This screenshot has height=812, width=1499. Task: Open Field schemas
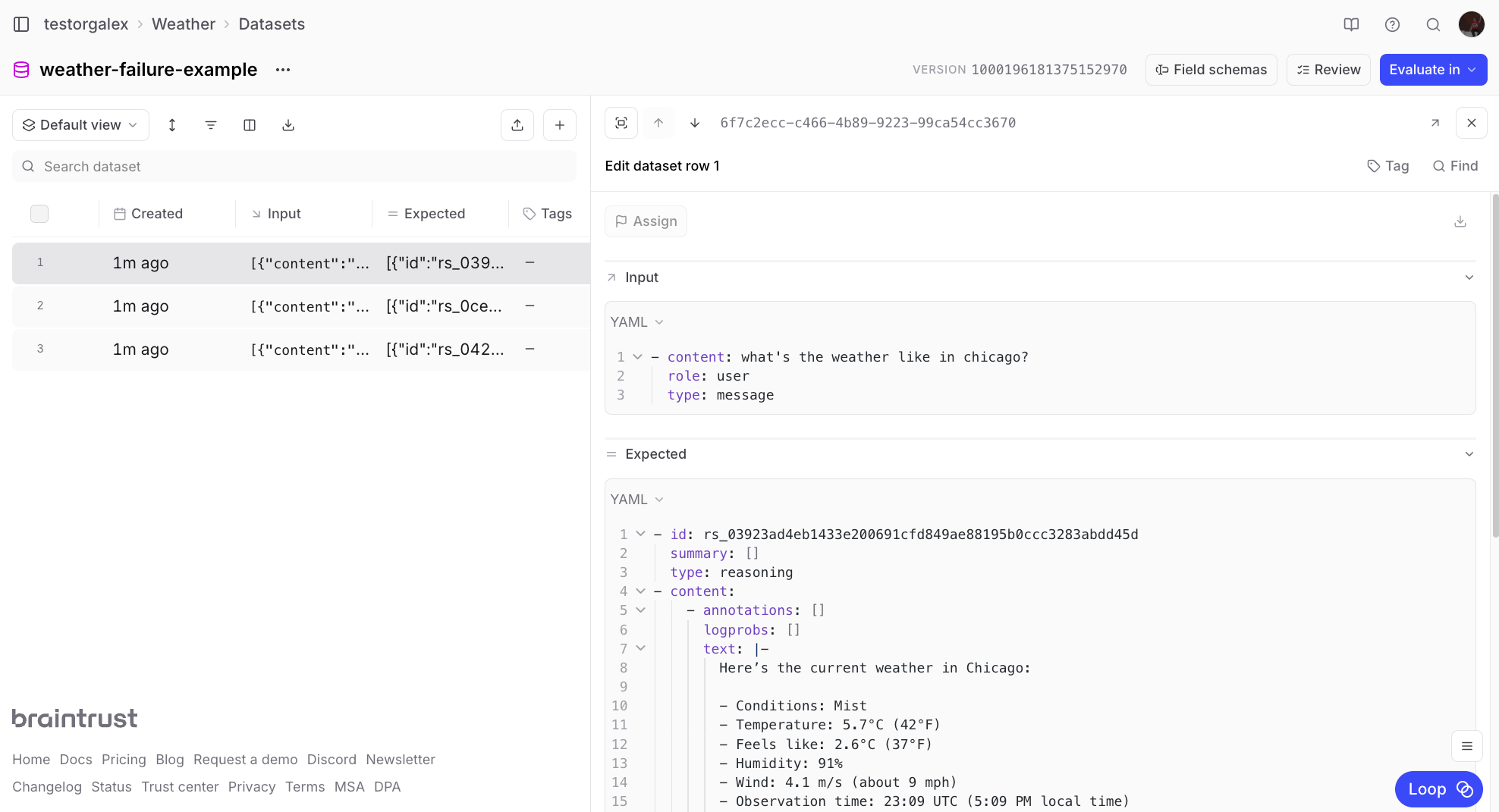pos(1211,70)
